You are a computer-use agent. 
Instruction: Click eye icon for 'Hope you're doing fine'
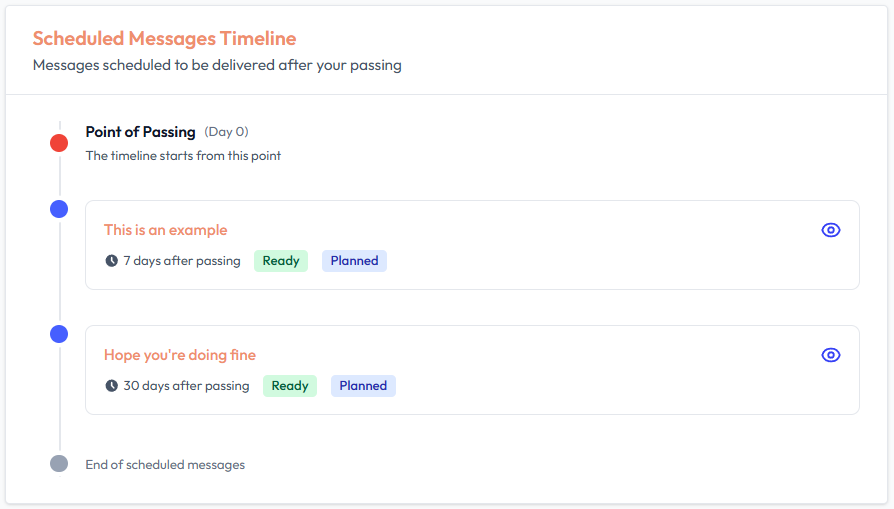pos(830,355)
